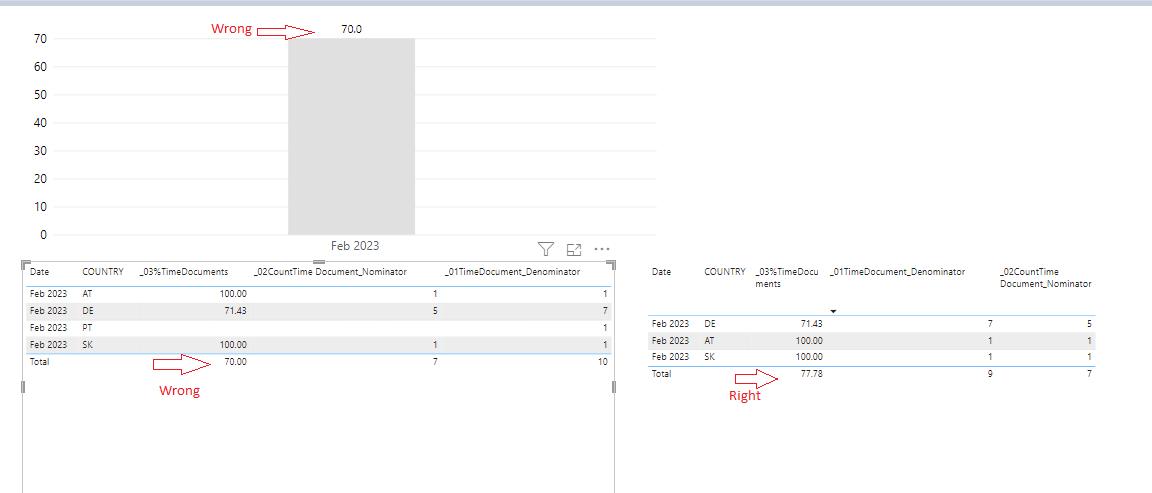Click the 71.43 value in the left table
Screen dimensions: 1152x493
234,311
